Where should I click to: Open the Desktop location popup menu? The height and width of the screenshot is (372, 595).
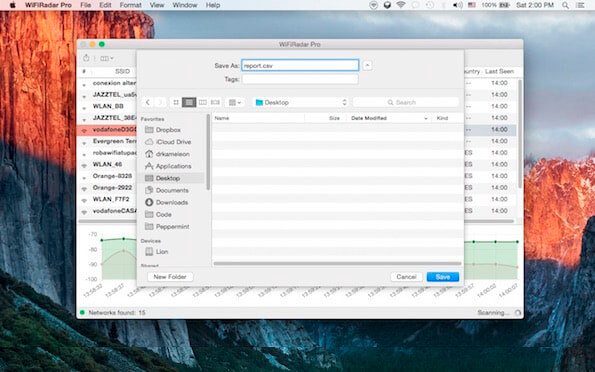(x=301, y=102)
